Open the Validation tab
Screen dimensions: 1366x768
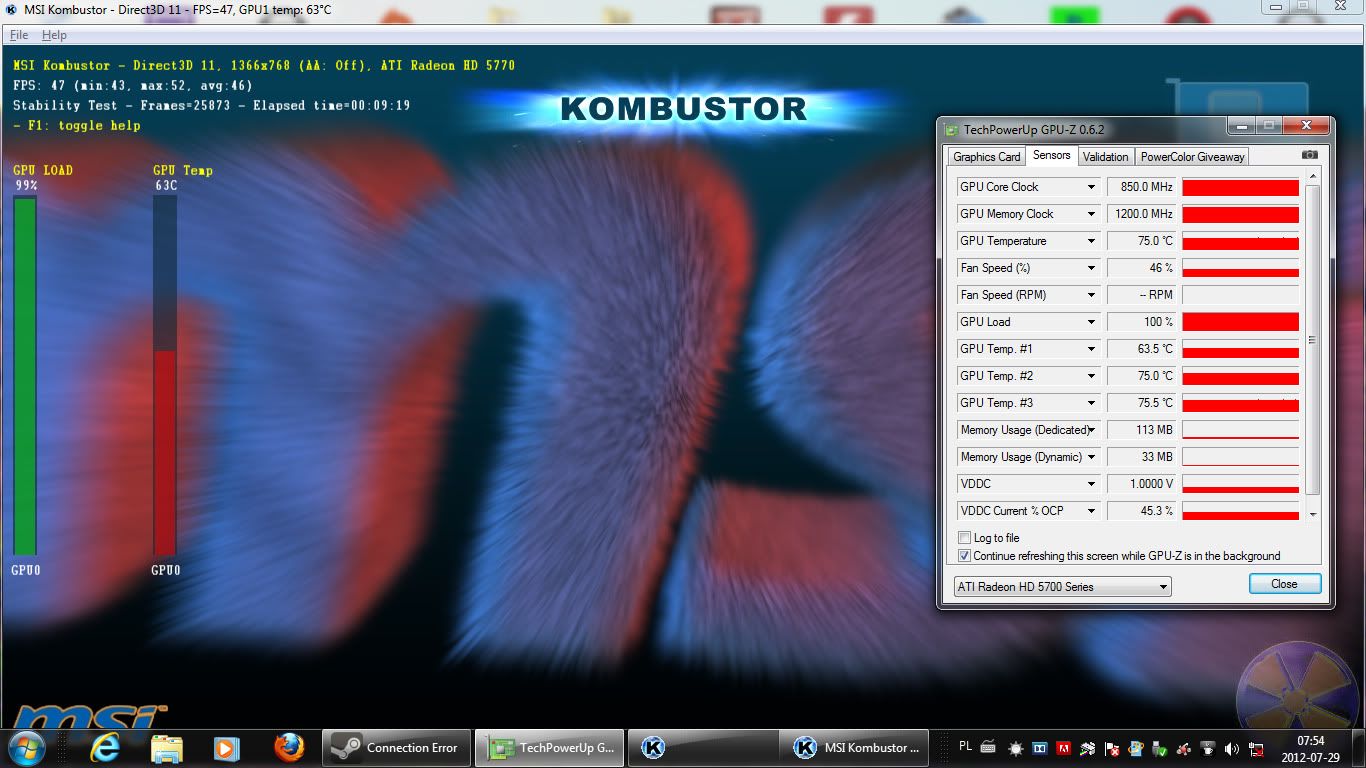(x=1105, y=156)
